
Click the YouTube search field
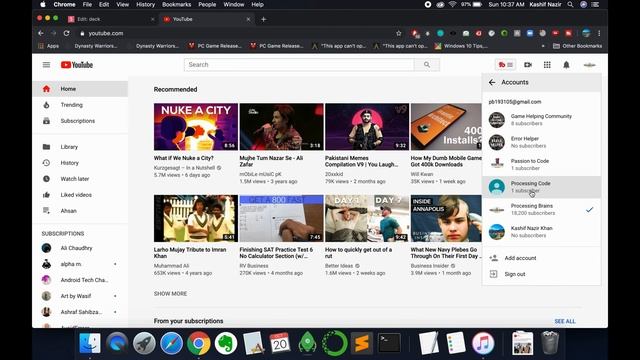click(x=299, y=64)
